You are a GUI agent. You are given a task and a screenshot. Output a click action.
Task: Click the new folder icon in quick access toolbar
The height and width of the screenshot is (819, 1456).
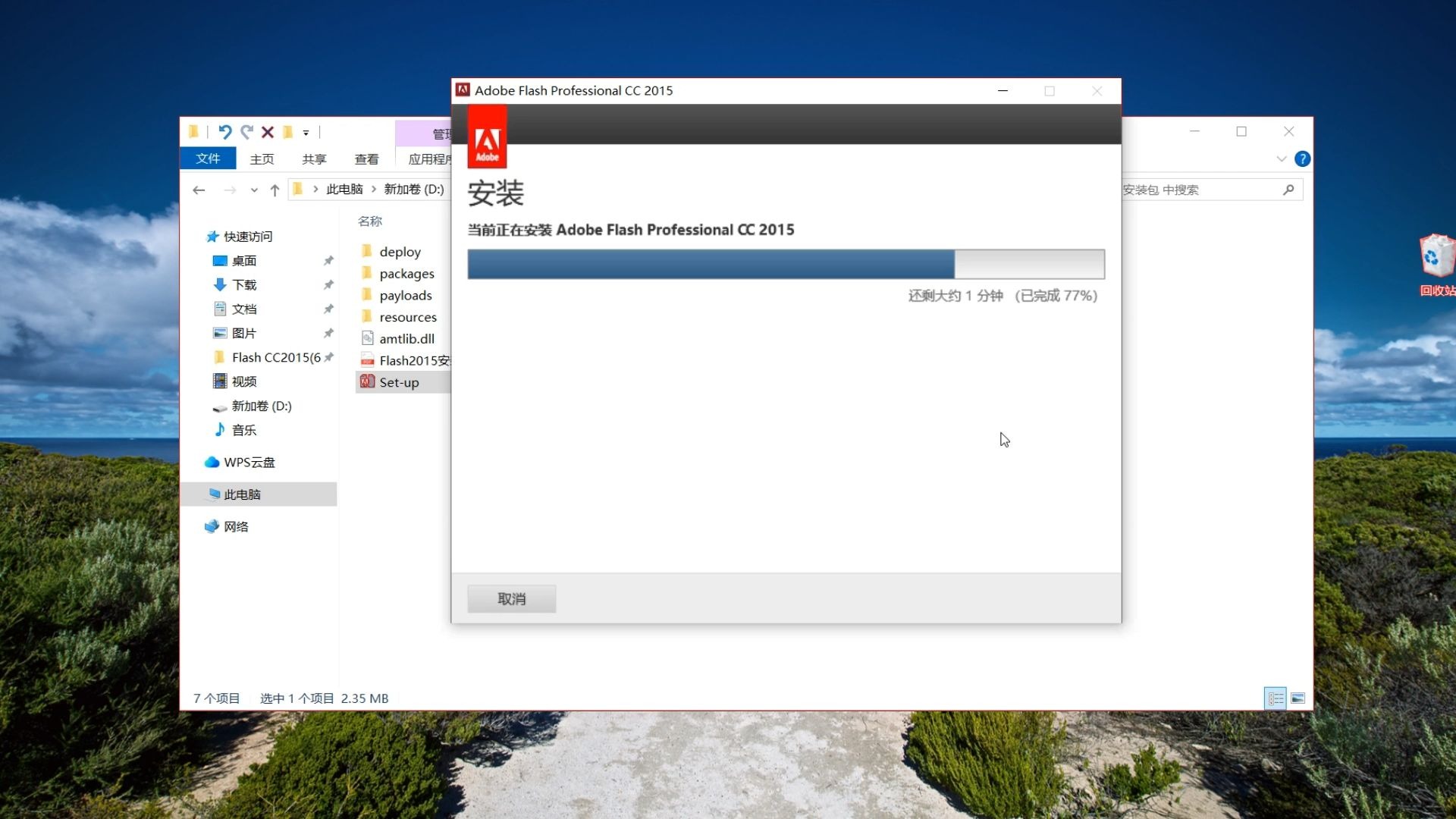tap(287, 132)
